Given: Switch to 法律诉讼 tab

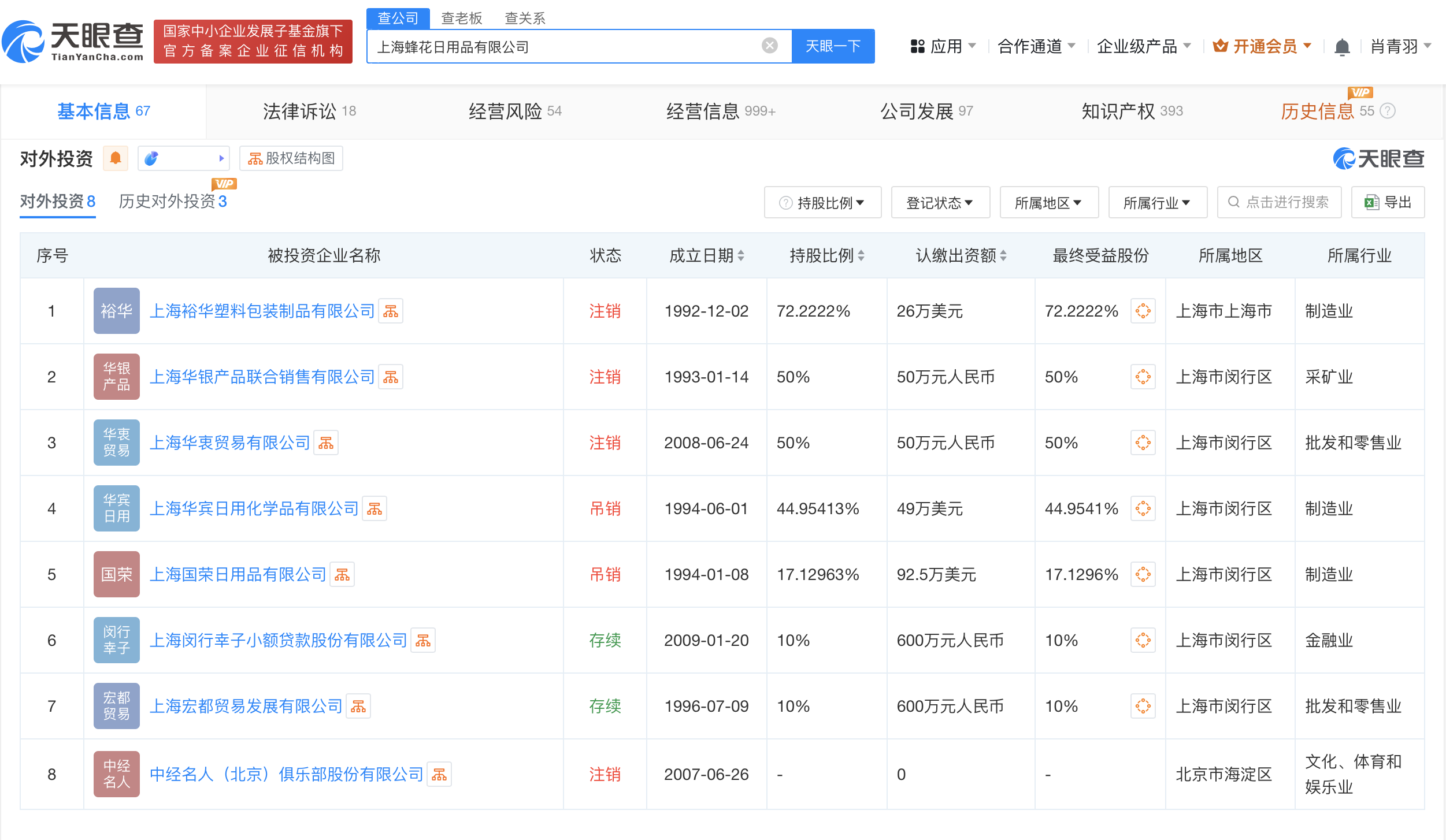Looking at the screenshot, I should (x=309, y=111).
